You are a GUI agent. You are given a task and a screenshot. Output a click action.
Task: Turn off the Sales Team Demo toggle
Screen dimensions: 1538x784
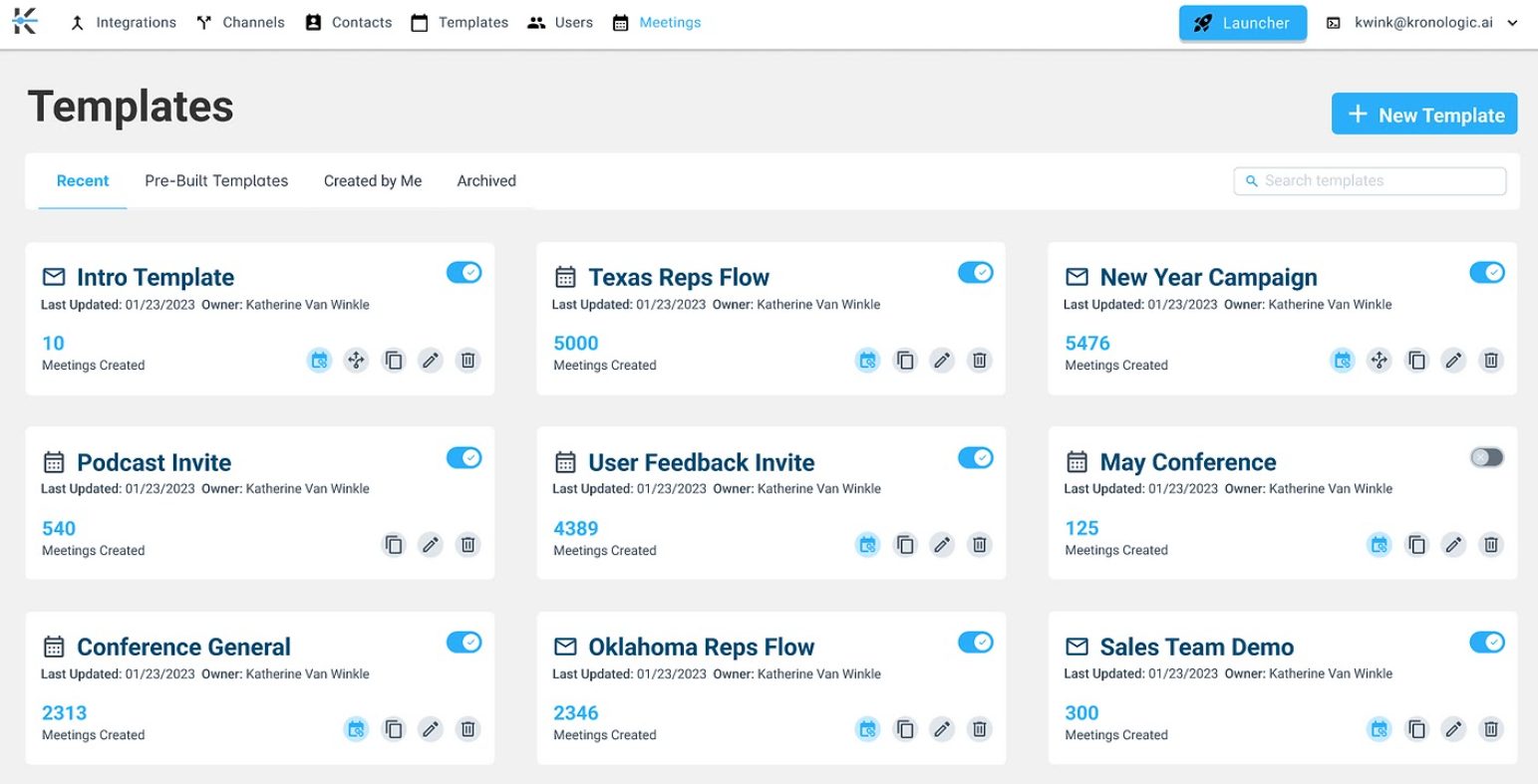[1486, 643]
